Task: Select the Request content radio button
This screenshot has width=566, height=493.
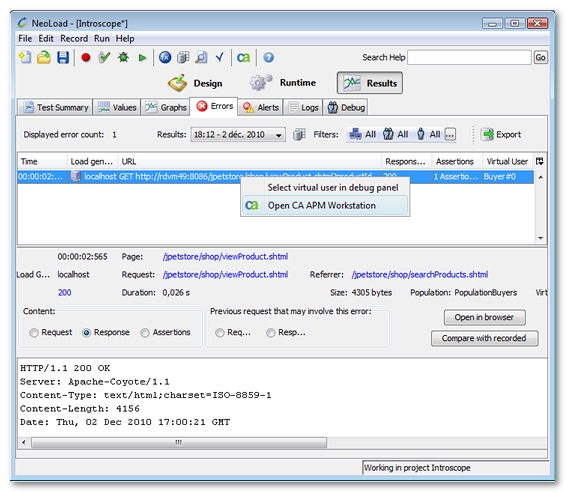Action: click(x=34, y=332)
